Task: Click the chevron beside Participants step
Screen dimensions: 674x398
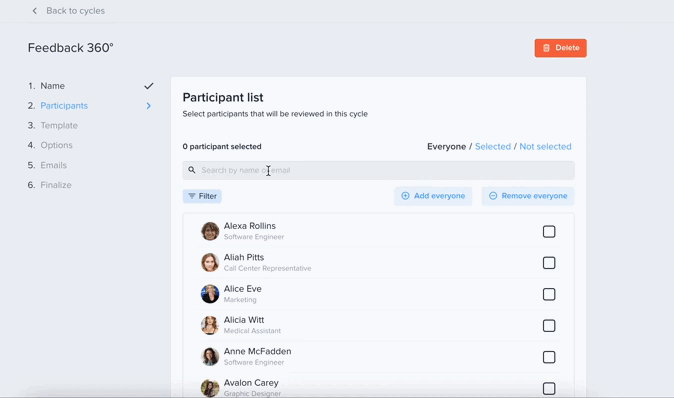Action: coord(149,106)
